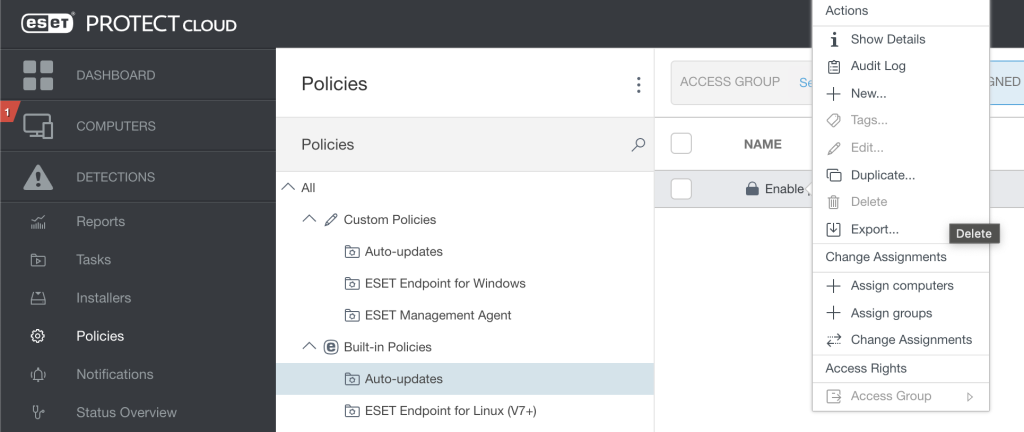Open Status Overview in the sidebar

tap(126, 412)
